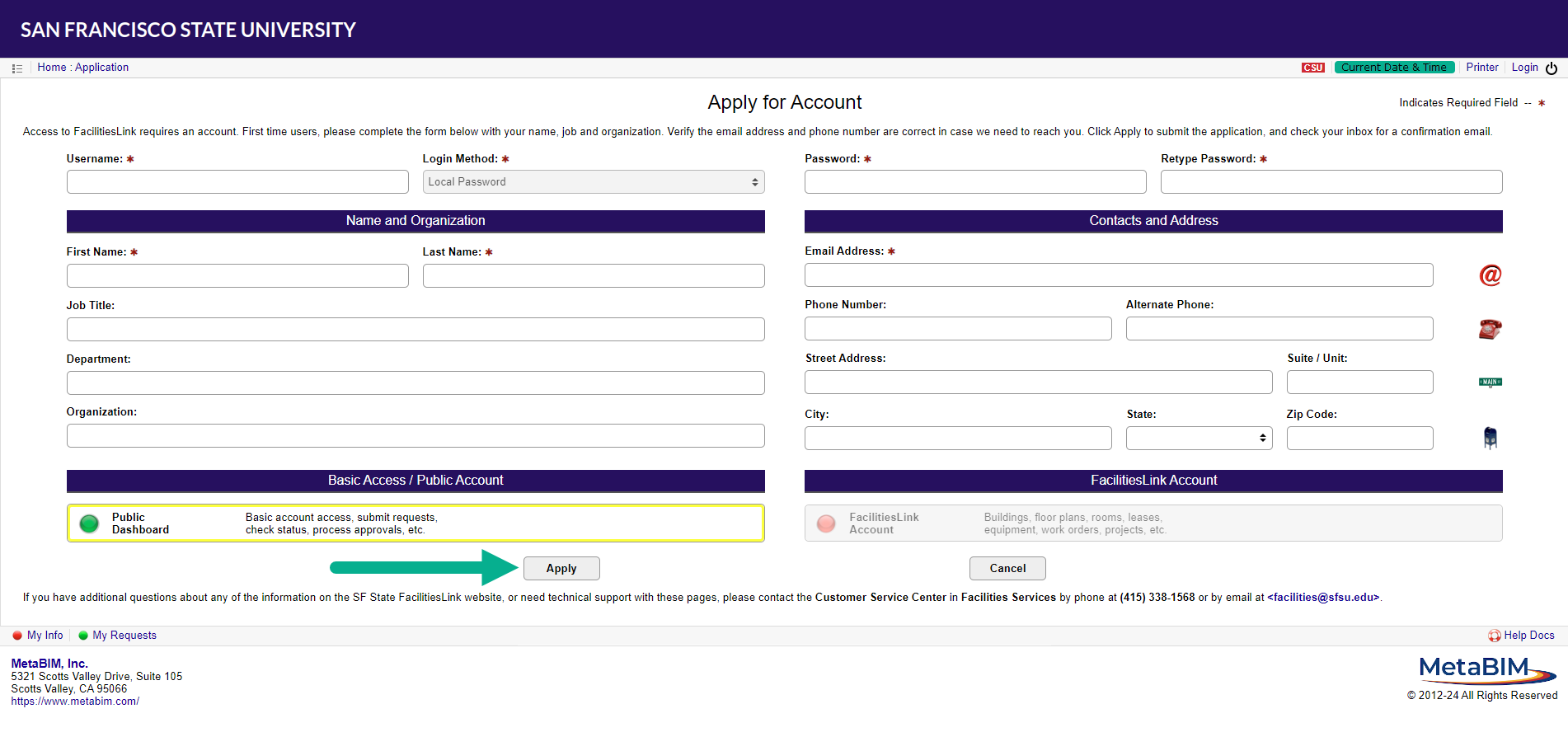1568x751 pixels.
Task: Open the Printer link
Action: pyautogui.click(x=1482, y=68)
